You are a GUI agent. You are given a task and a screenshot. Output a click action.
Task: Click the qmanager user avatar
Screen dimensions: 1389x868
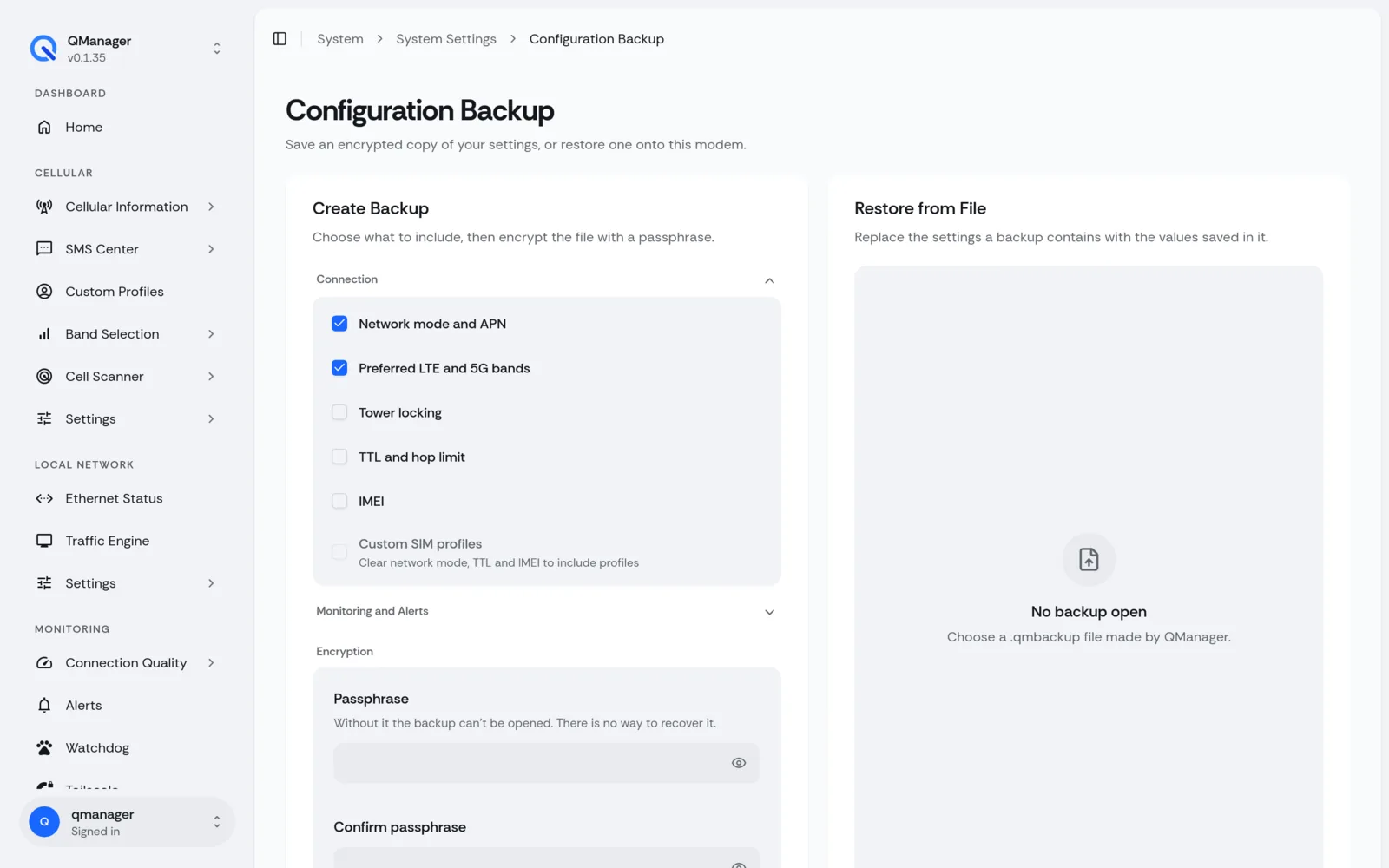[44, 822]
